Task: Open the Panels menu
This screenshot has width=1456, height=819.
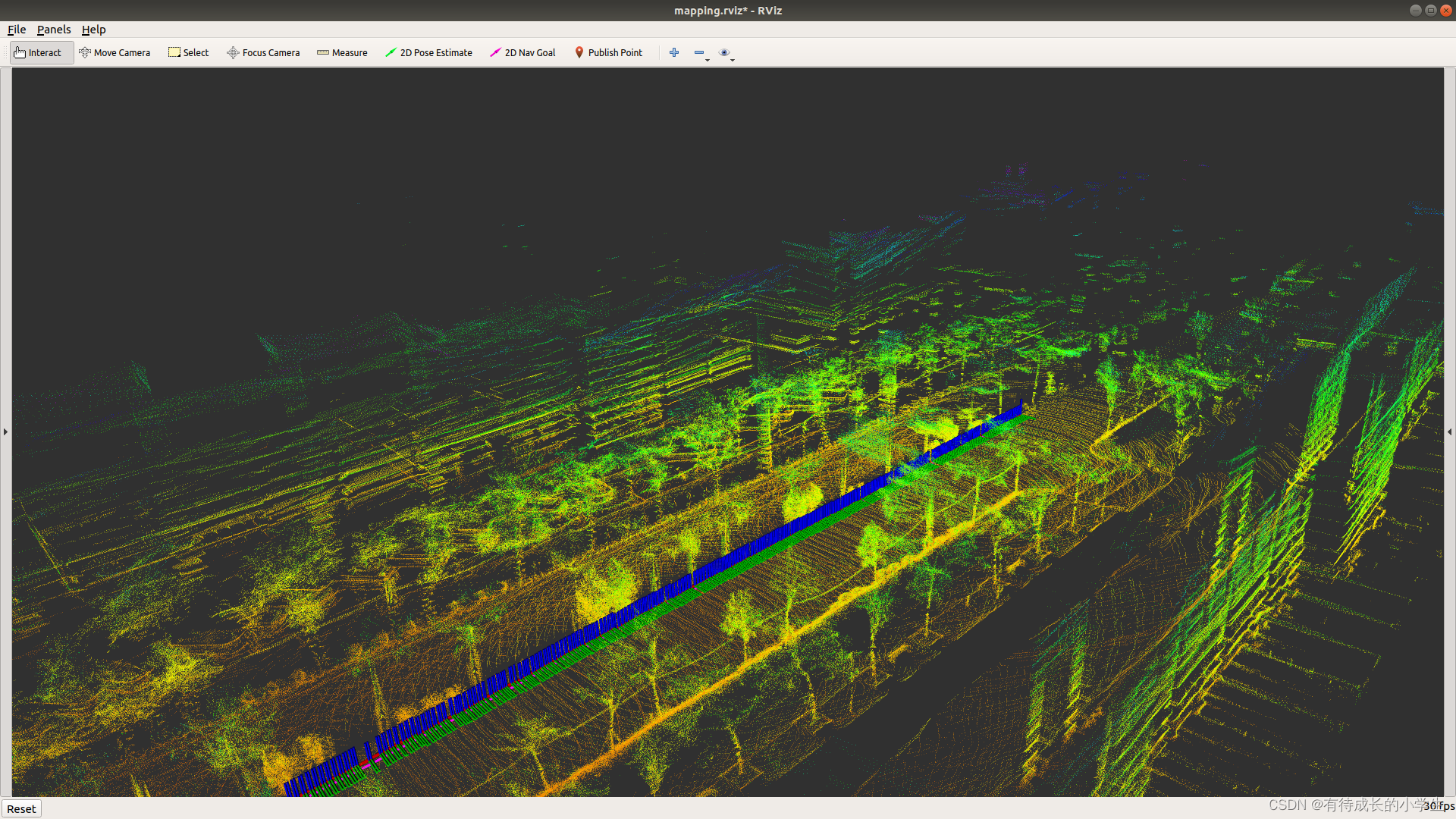Action: coord(54,30)
